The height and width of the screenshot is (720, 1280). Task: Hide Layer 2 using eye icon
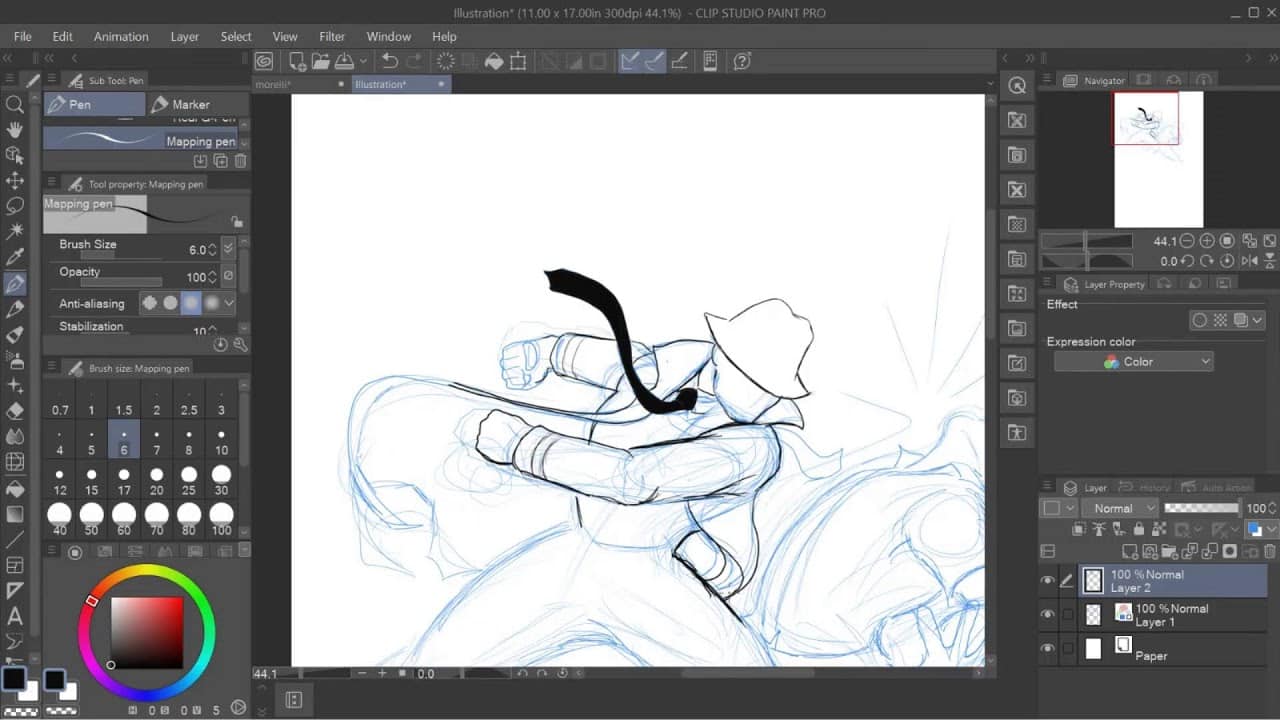point(1047,581)
